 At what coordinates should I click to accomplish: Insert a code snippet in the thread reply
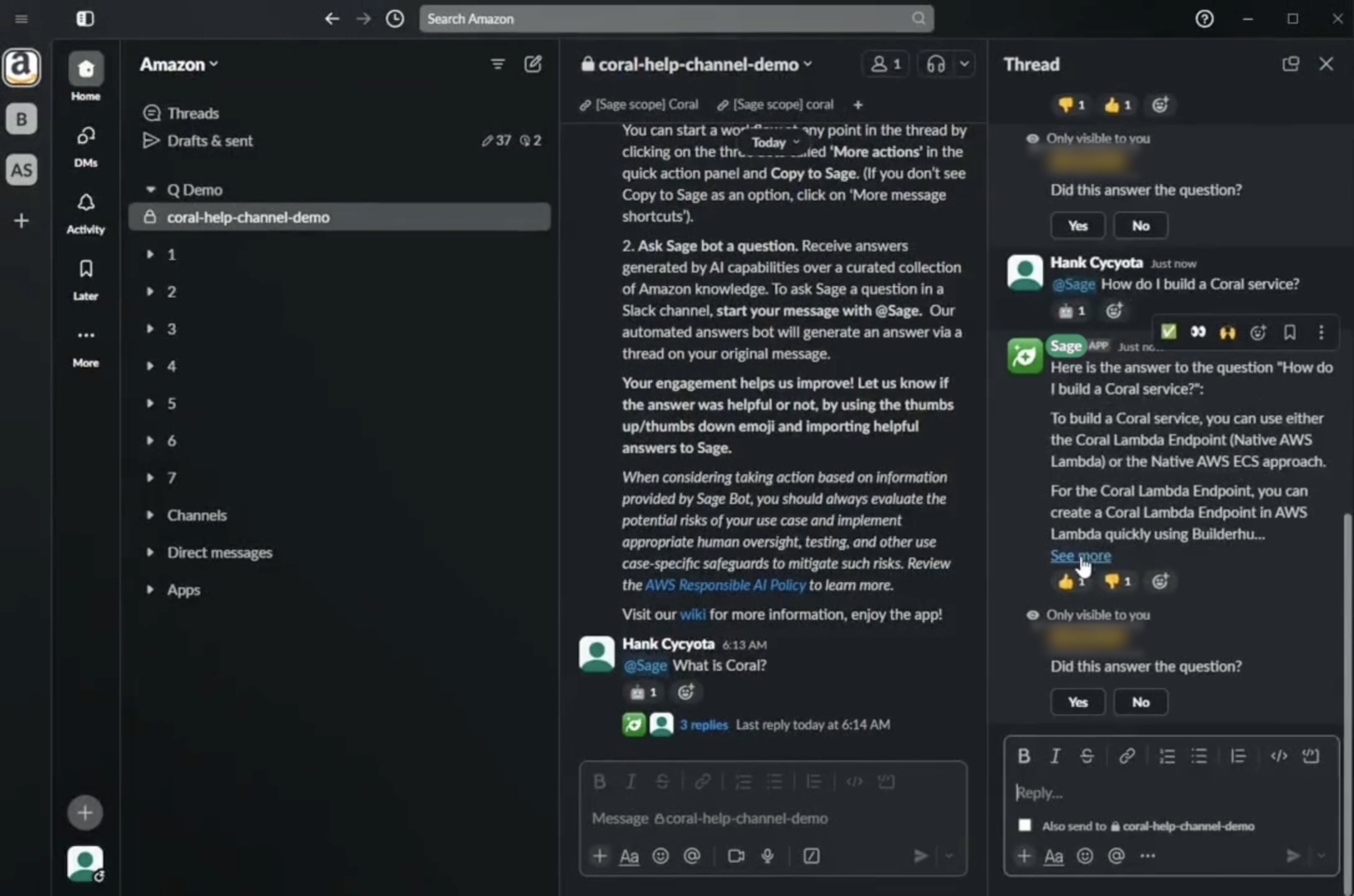[x=1278, y=756]
